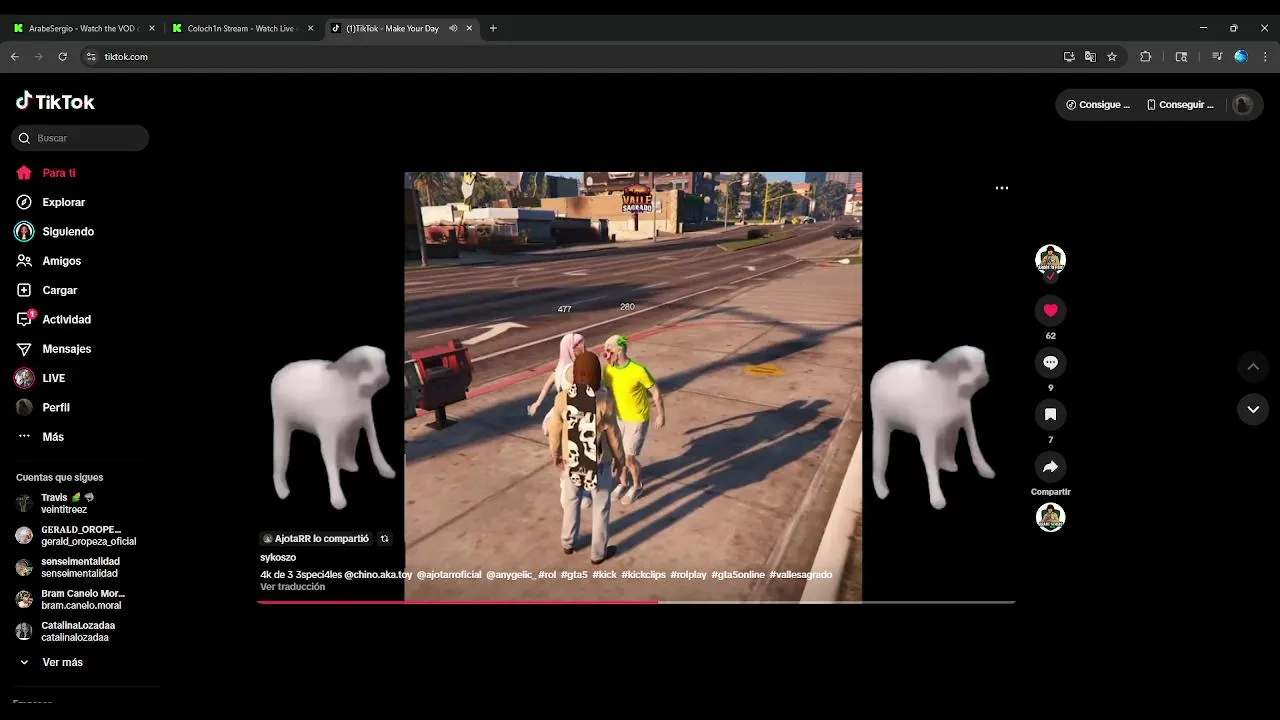Open Travis veintitreez account

(68, 503)
